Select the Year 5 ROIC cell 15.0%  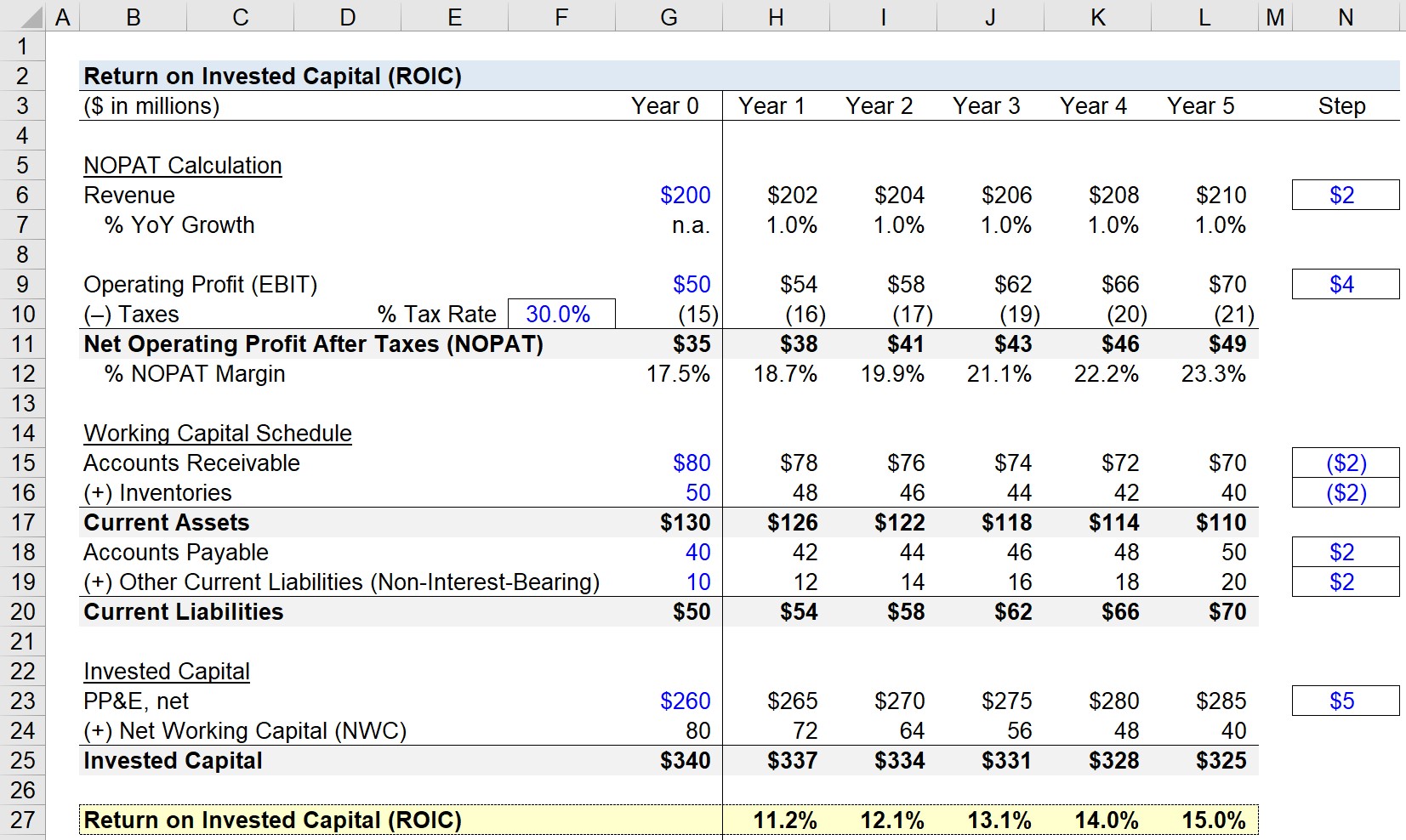[1205, 820]
